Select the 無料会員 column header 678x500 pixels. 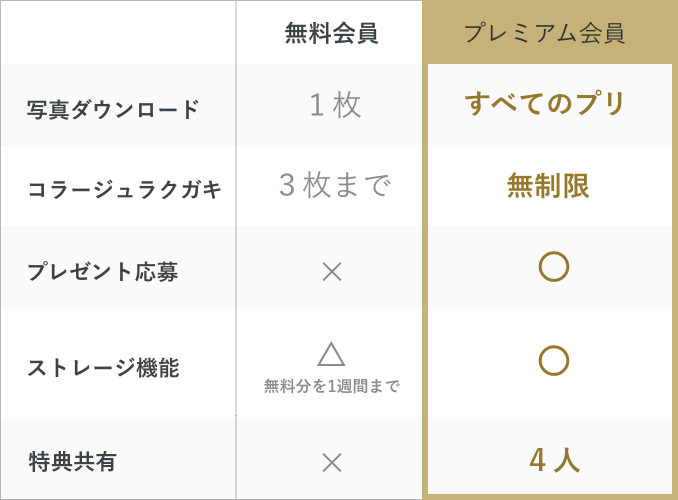click(x=331, y=33)
